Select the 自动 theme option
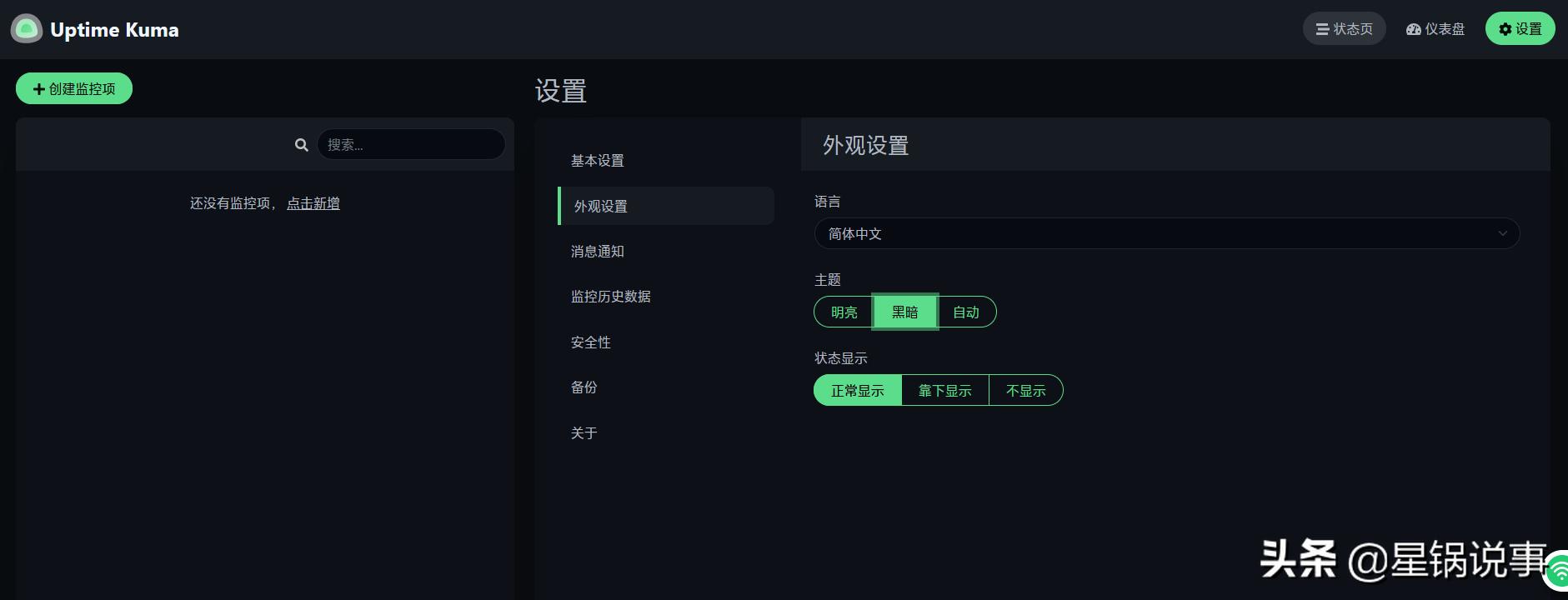1568x600 pixels. [x=966, y=312]
